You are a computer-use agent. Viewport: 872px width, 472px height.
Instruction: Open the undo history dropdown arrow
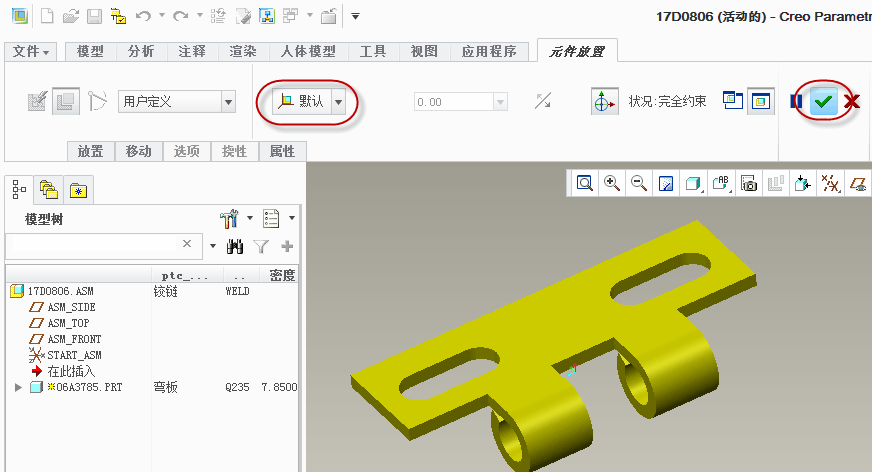click(162, 16)
